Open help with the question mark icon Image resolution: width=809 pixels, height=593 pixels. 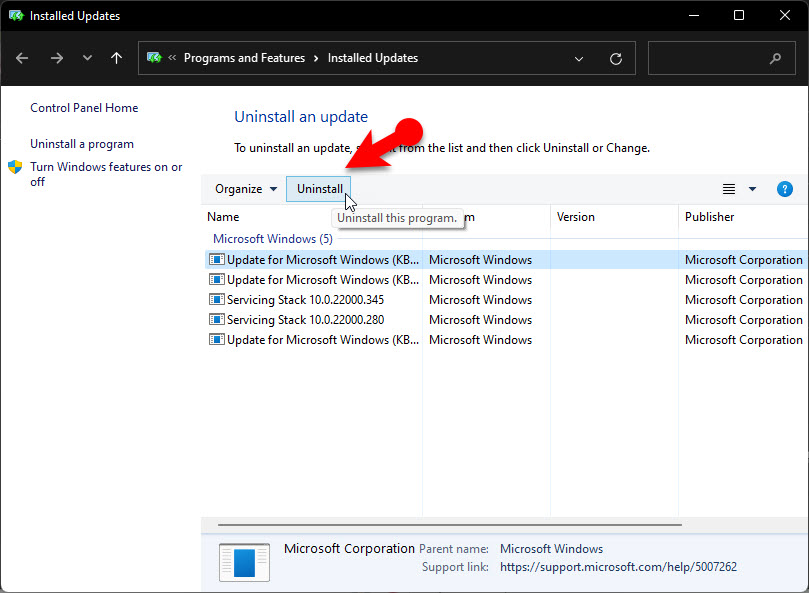(x=784, y=189)
